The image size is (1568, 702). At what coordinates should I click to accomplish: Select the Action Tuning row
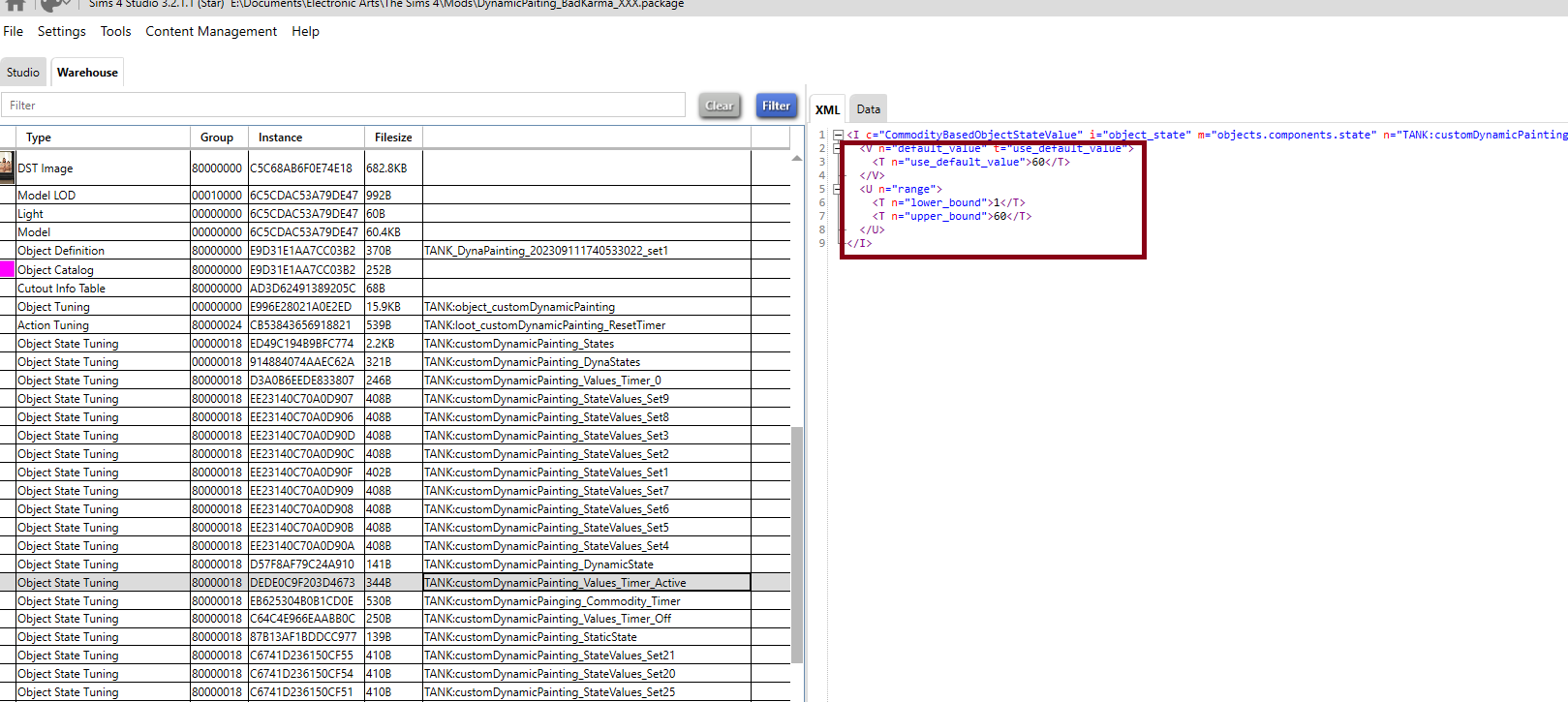click(x=395, y=324)
